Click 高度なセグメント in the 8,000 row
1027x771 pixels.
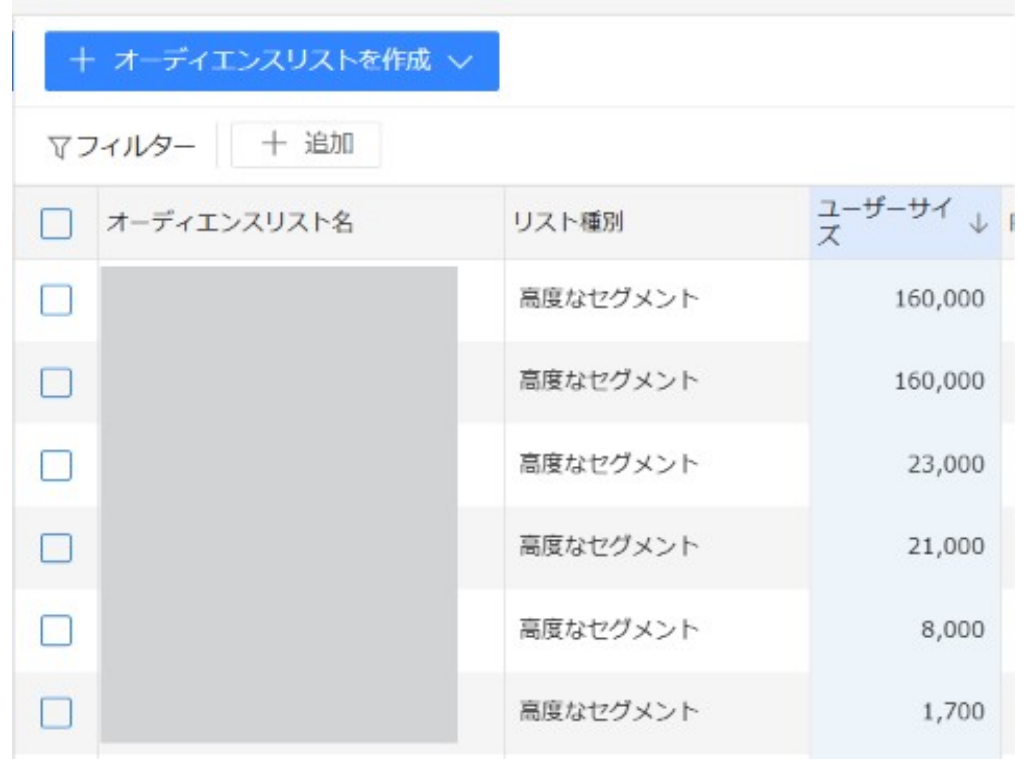(x=609, y=629)
